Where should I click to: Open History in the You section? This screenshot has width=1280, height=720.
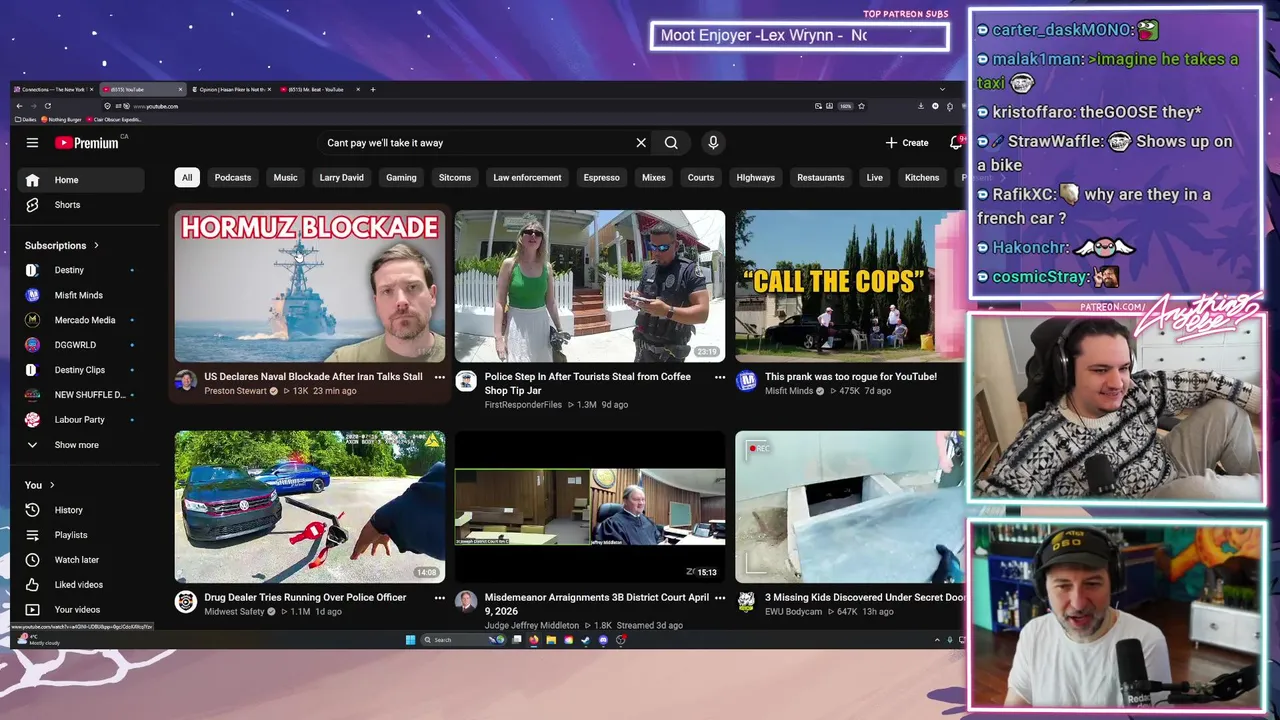80,510
